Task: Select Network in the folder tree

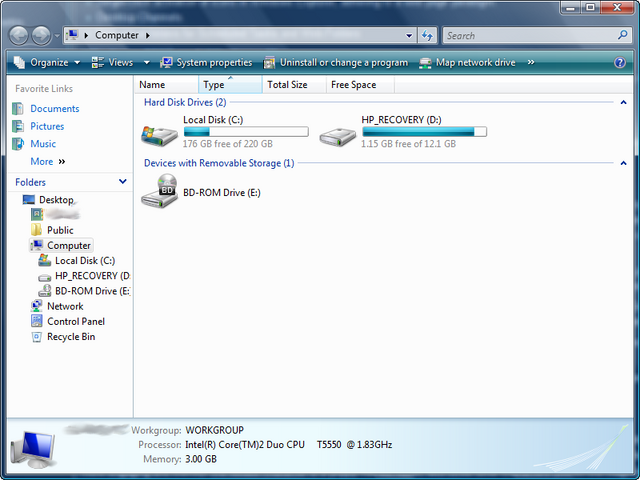Action: click(x=65, y=306)
